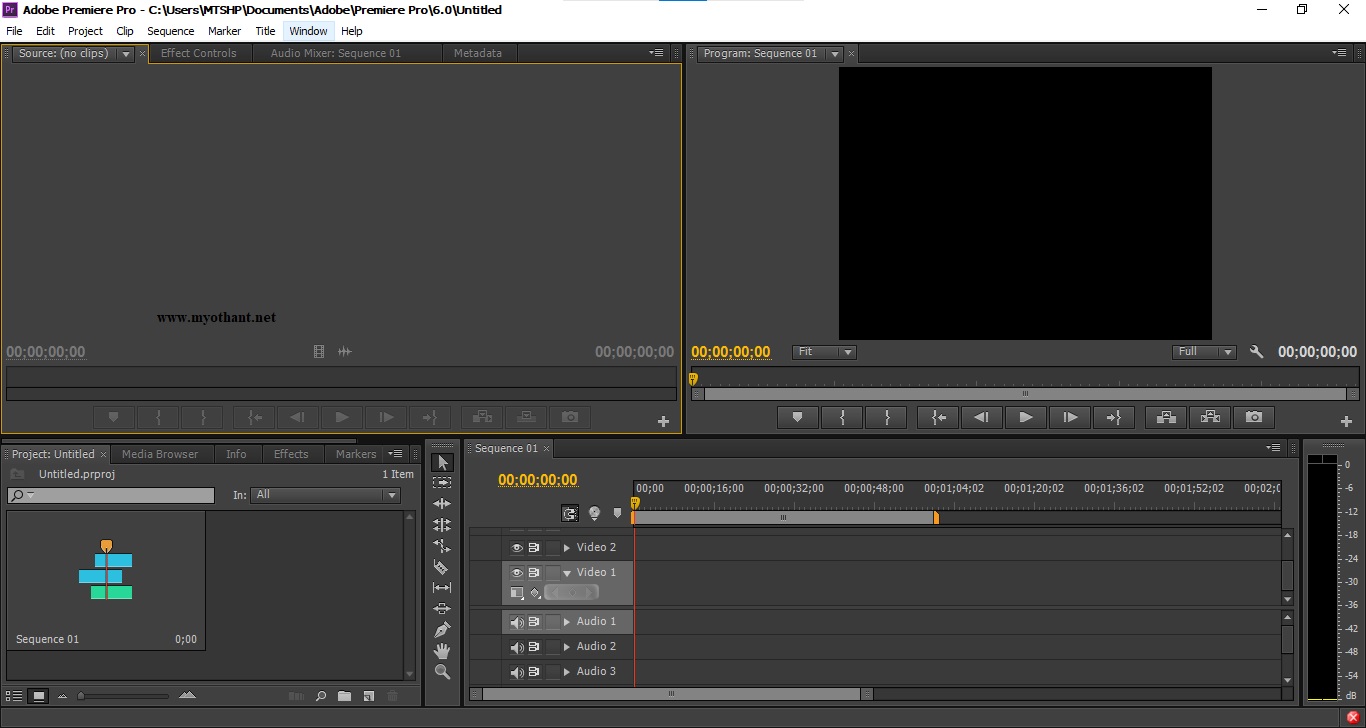Open the Sequence menu
The image size is (1366, 728).
point(170,31)
